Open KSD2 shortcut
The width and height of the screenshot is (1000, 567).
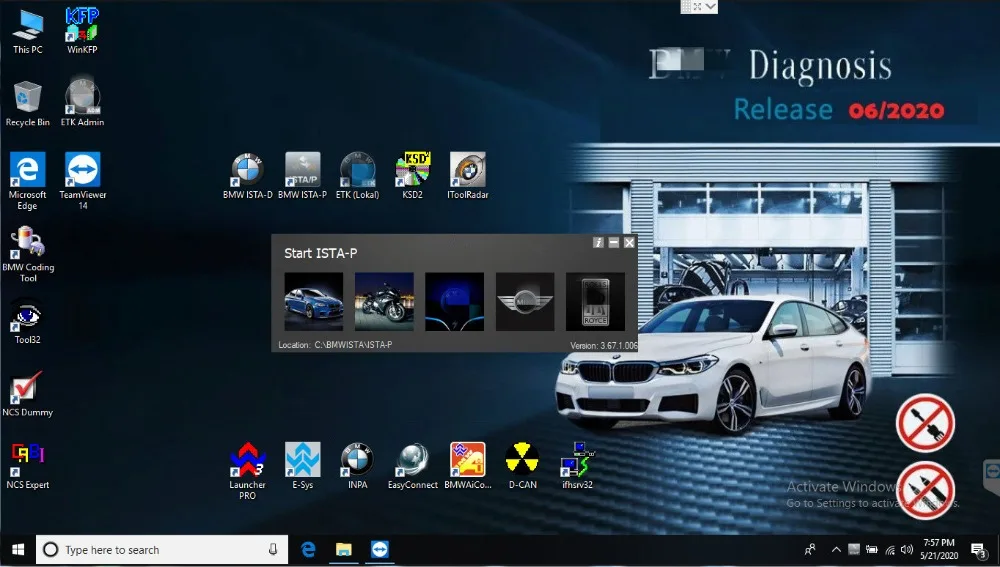click(x=413, y=176)
